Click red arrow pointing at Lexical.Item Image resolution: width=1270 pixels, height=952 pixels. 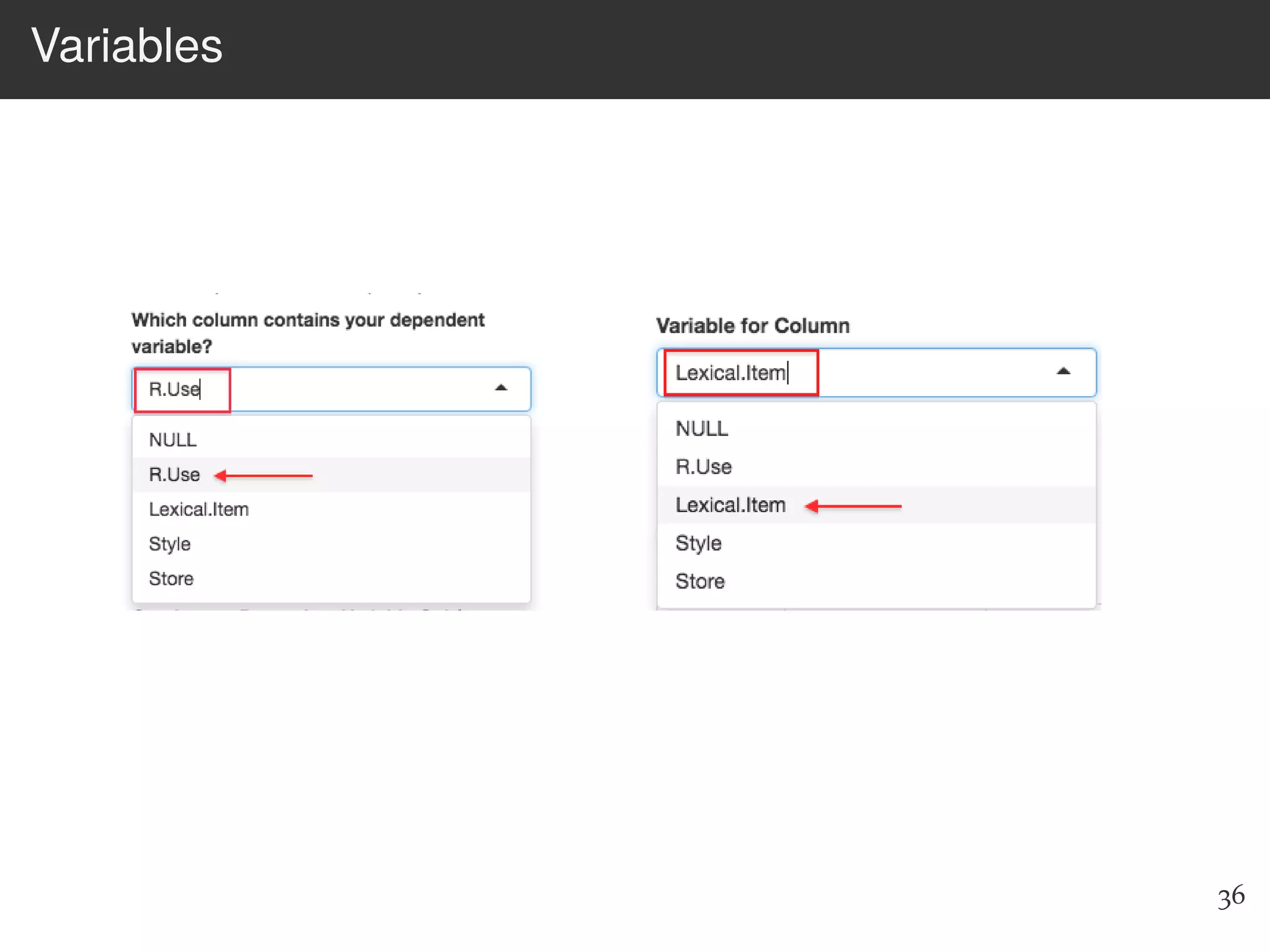point(853,506)
